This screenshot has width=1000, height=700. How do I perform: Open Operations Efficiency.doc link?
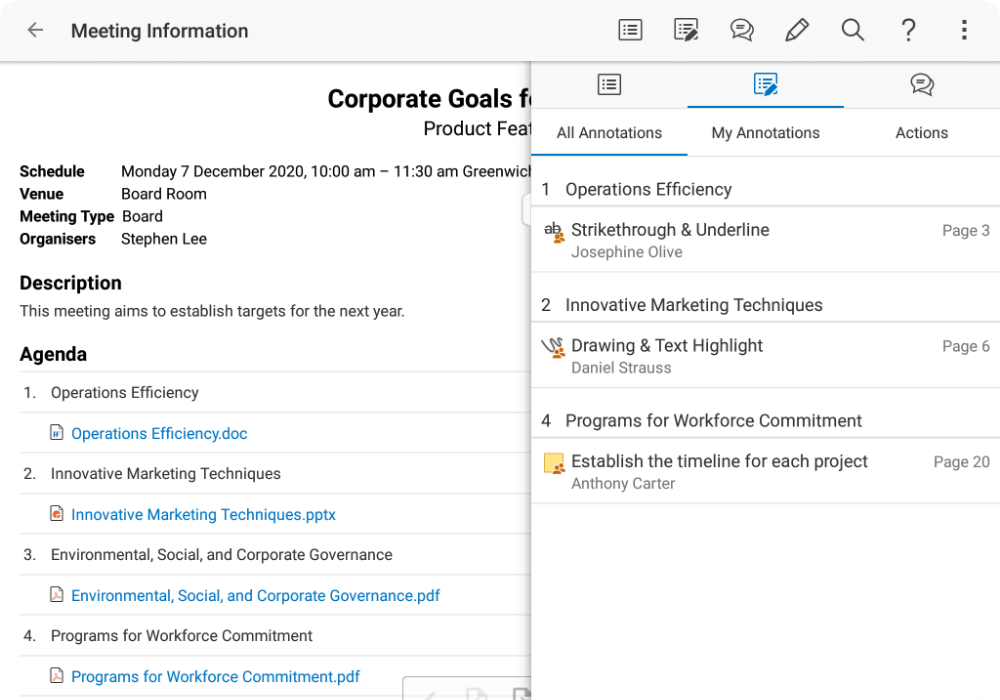[159, 434]
